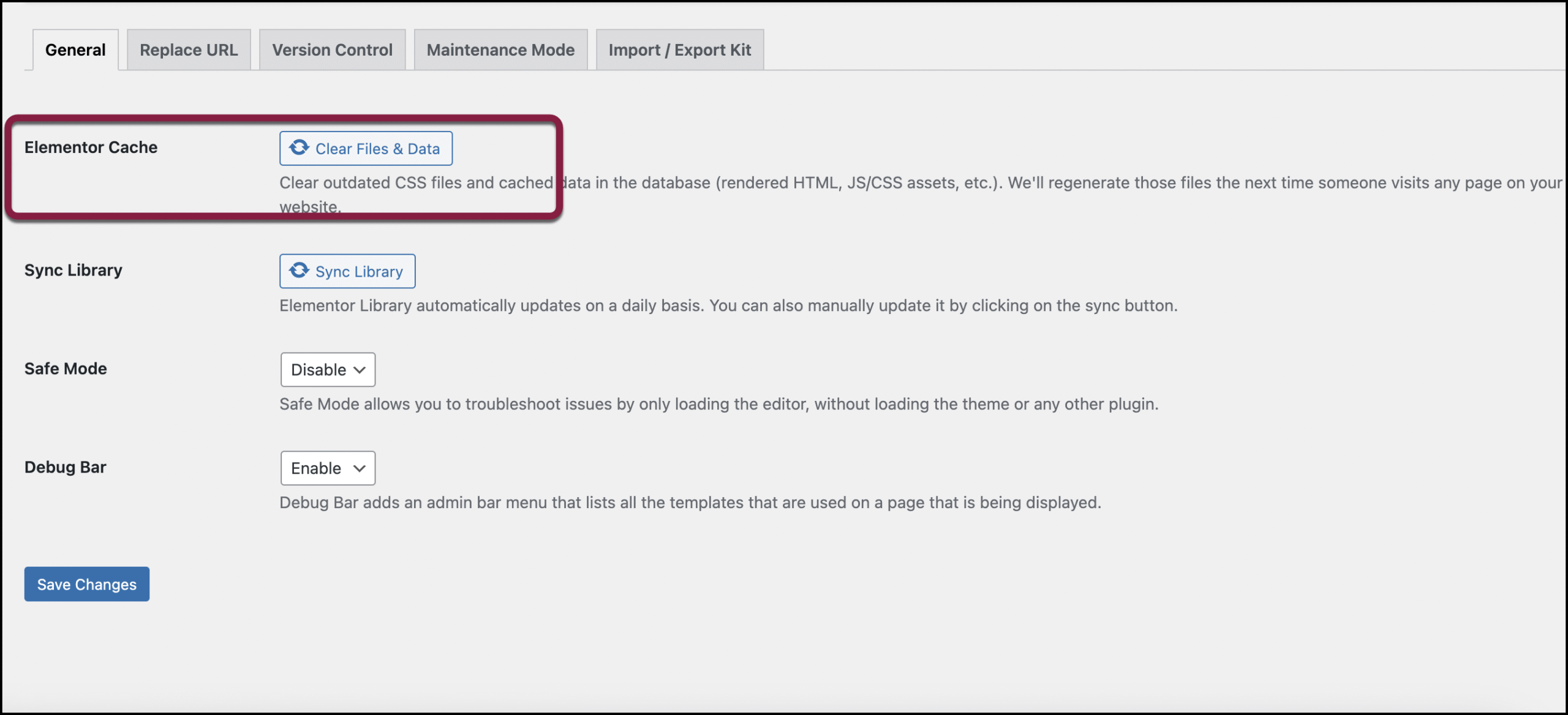
Task: Select the dropdown chevron next to Enable
Action: pyautogui.click(x=359, y=468)
